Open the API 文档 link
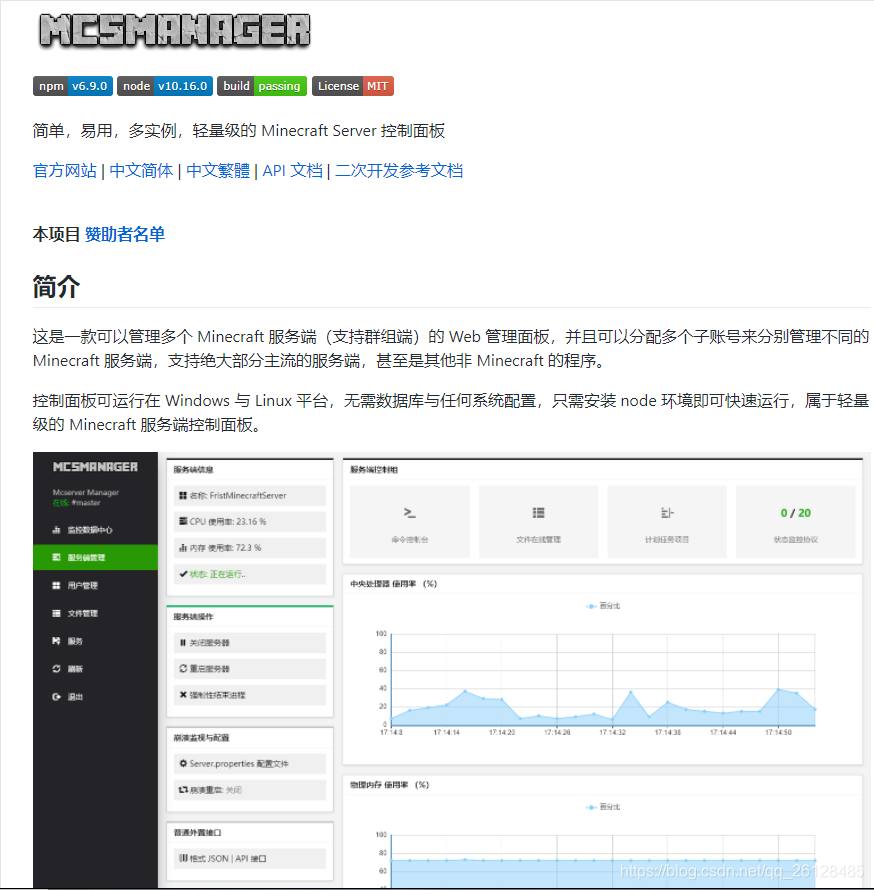 (292, 170)
